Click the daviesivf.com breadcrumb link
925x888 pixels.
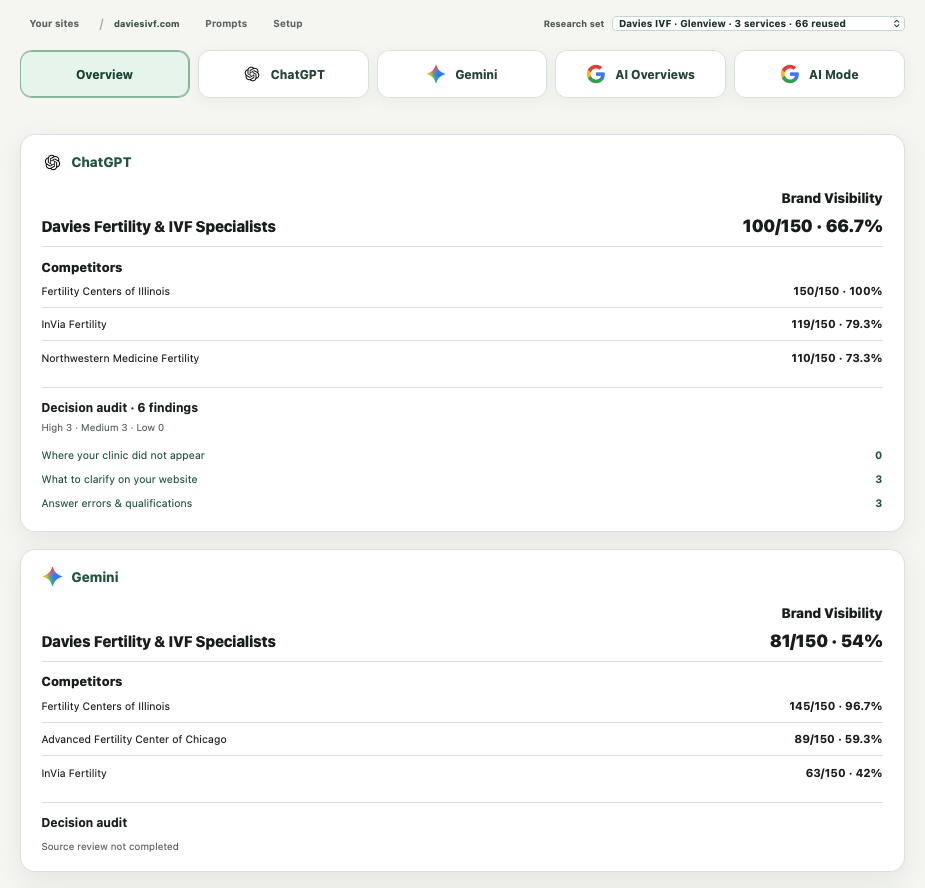146,24
